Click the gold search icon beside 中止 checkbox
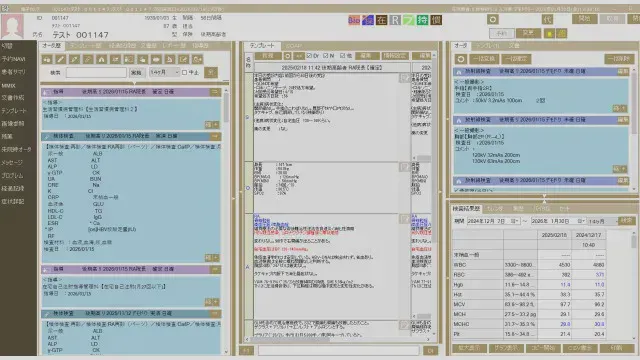The image size is (640, 360). coord(211,73)
